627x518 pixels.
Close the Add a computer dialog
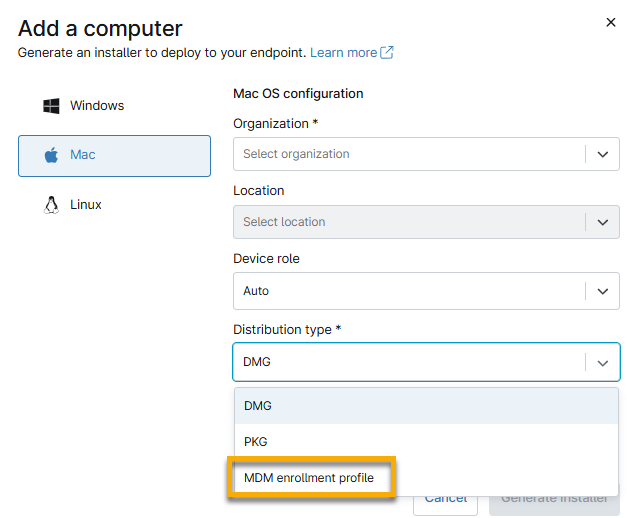(610, 22)
